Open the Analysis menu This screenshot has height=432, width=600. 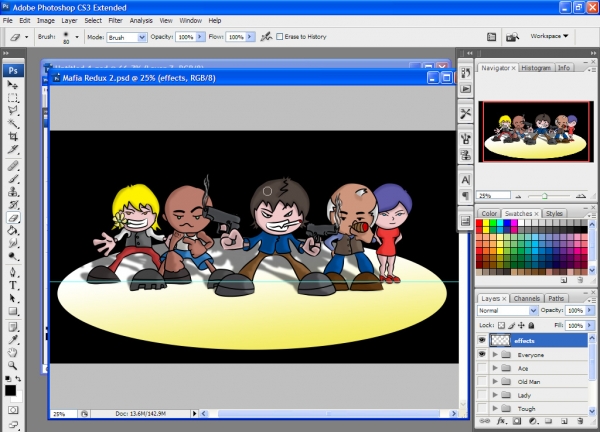coord(141,20)
